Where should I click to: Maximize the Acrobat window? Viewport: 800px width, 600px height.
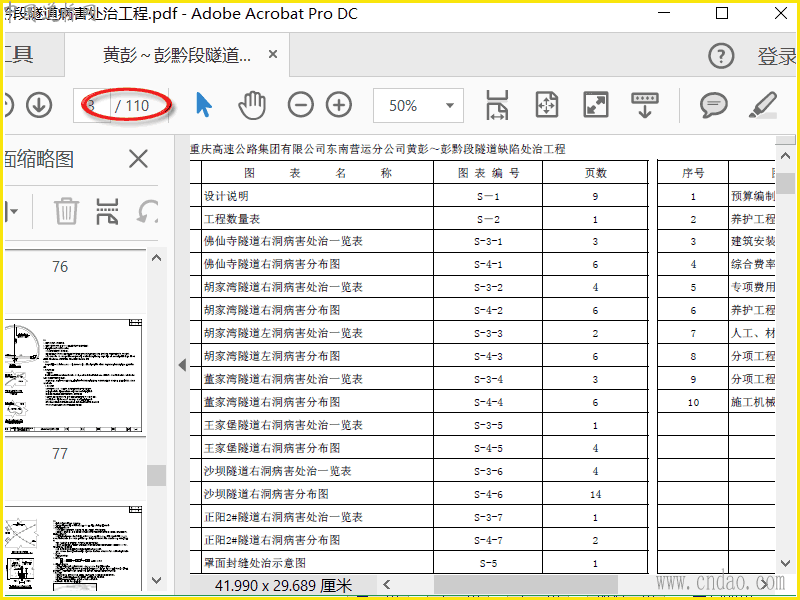(722, 13)
